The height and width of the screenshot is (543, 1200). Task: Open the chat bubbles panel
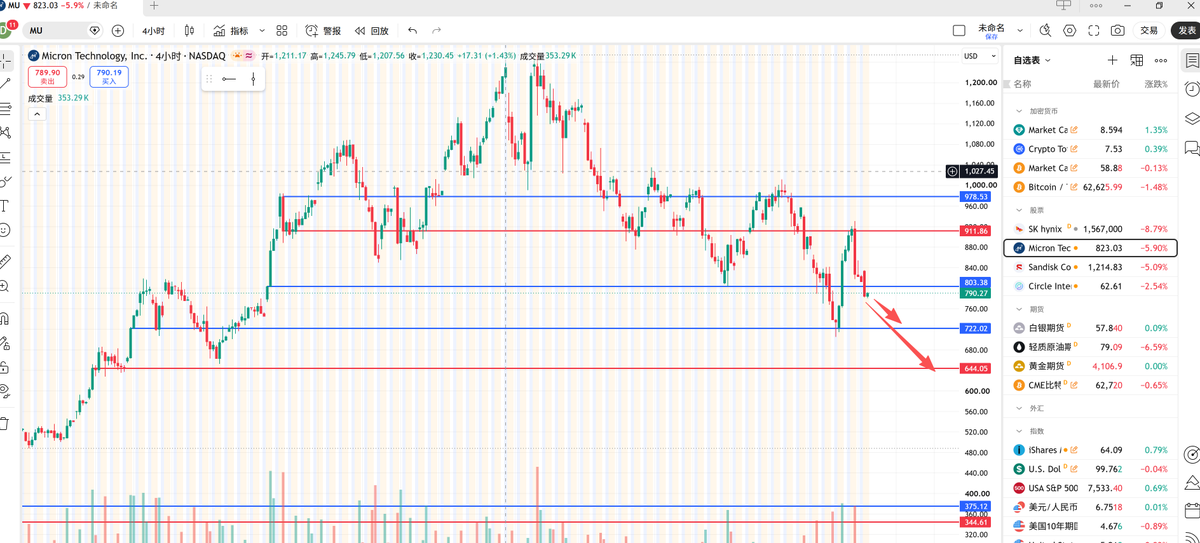[x=1192, y=148]
